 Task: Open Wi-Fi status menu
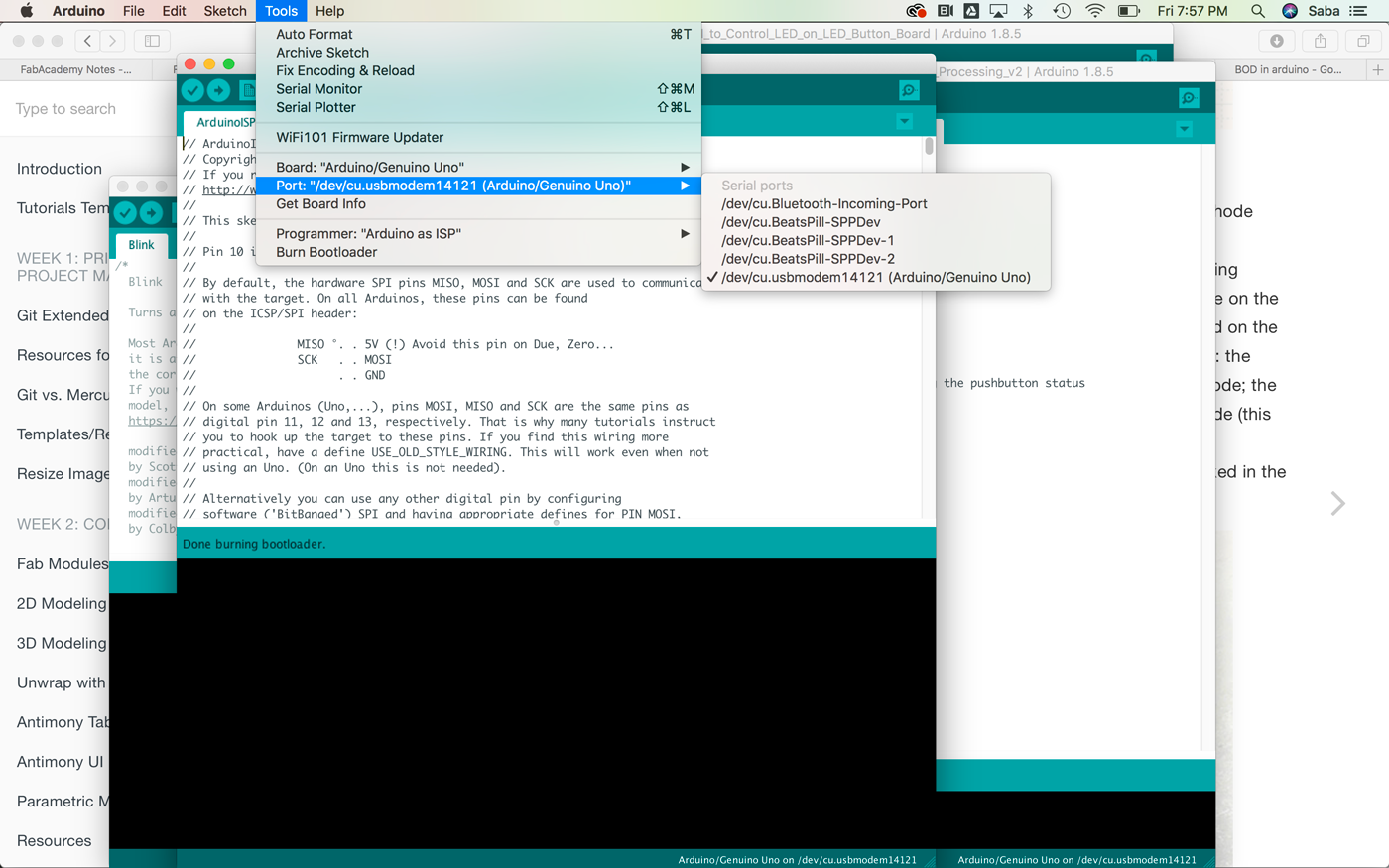click(x=1095, y=11)
